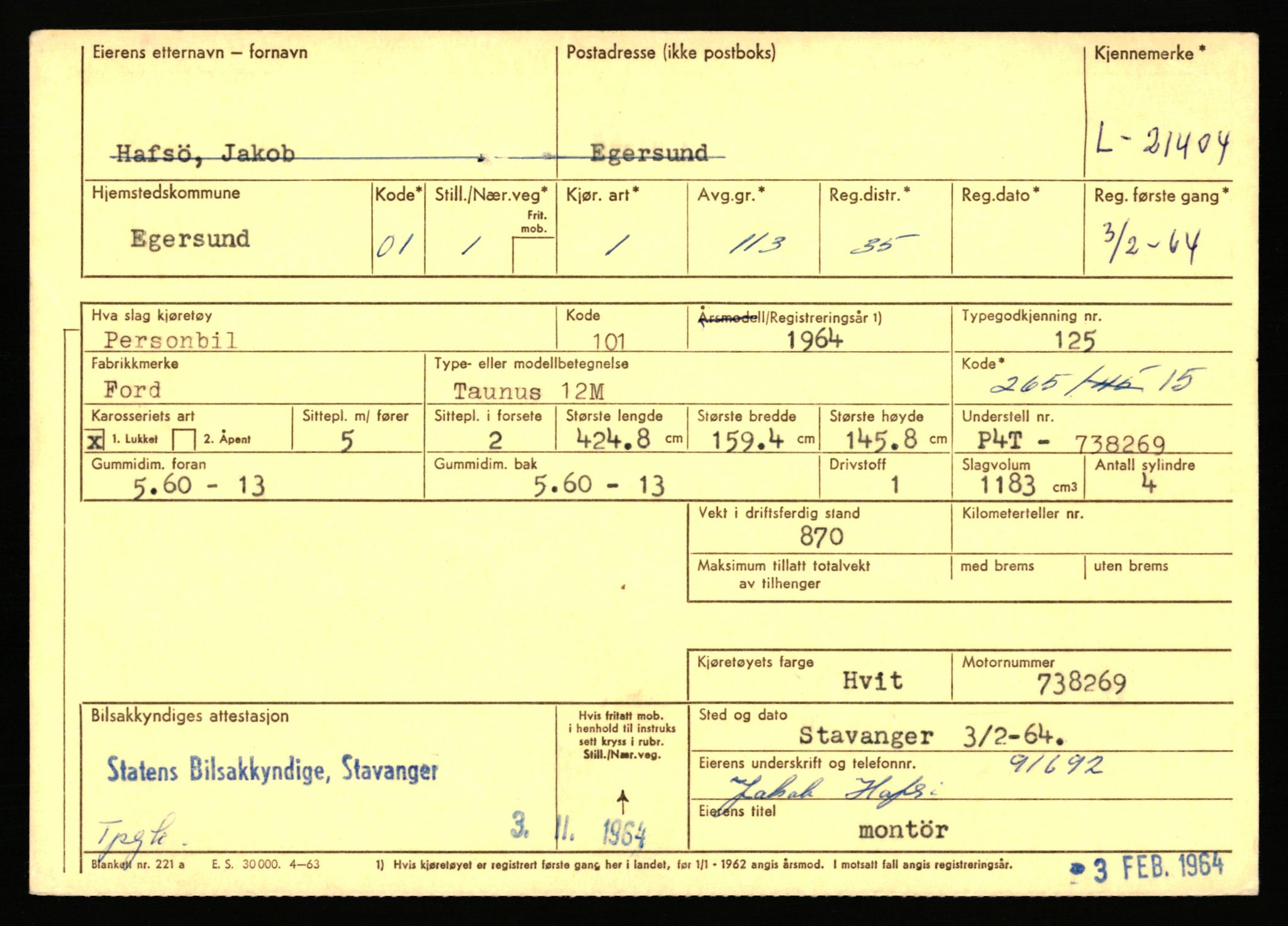Click the 'Hvis fritatt mob.' instruction text
This screenshot has width=1288, height=926.
coord(622,735)
